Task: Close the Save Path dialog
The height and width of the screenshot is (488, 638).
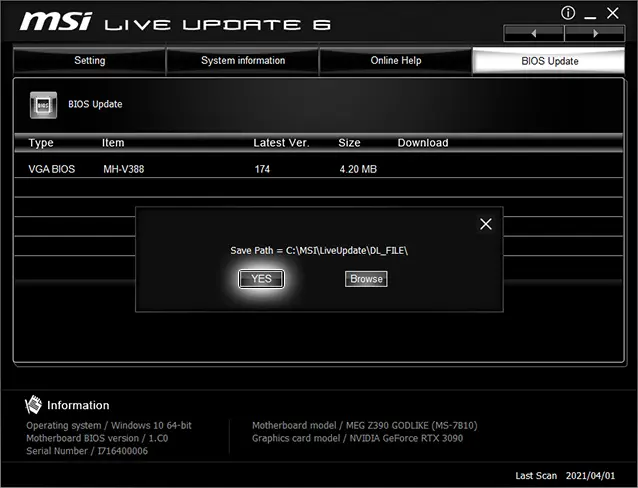Action: (485, 224)
